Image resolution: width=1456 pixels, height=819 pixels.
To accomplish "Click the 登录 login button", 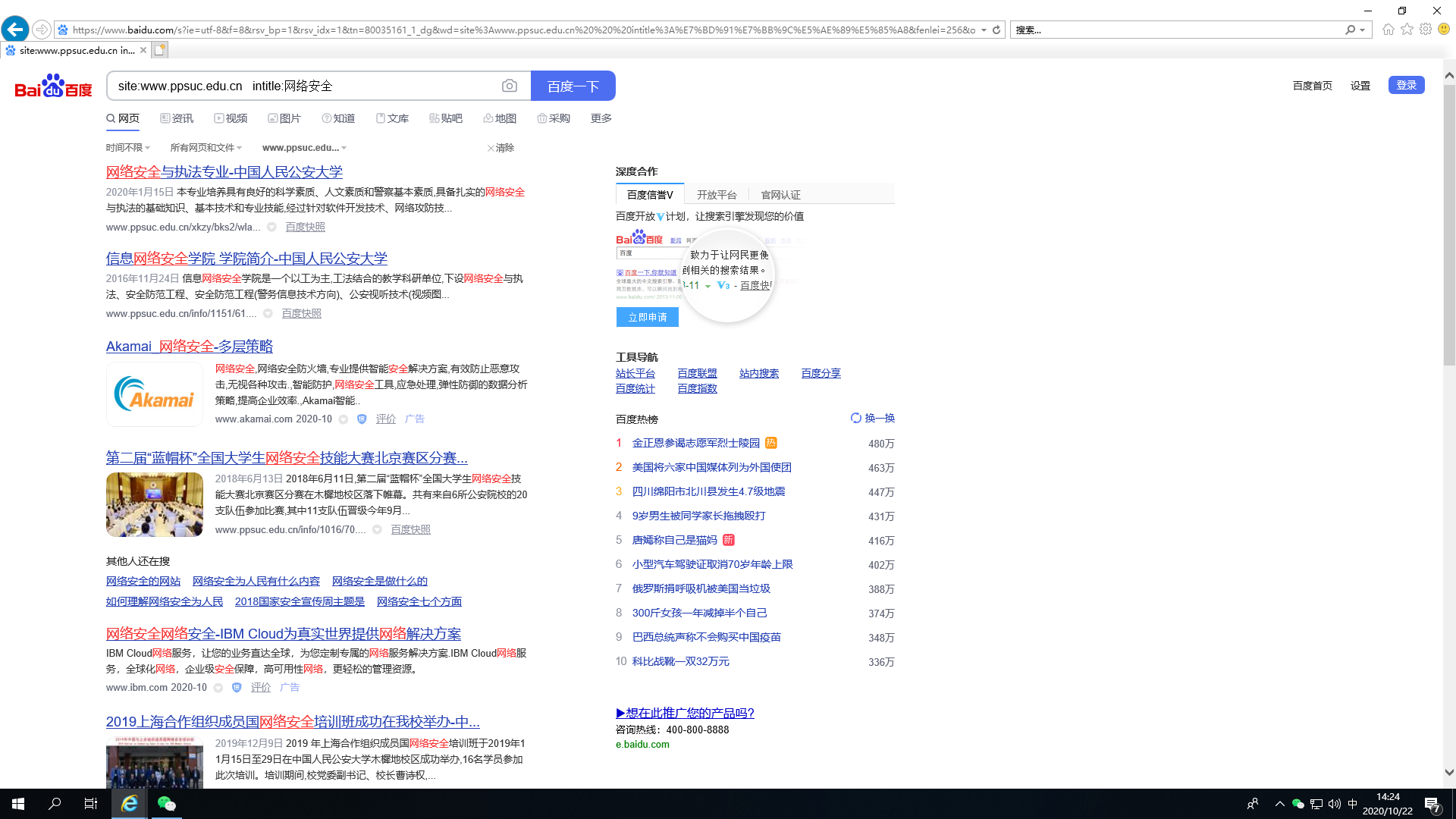I will coord(1406,85).
